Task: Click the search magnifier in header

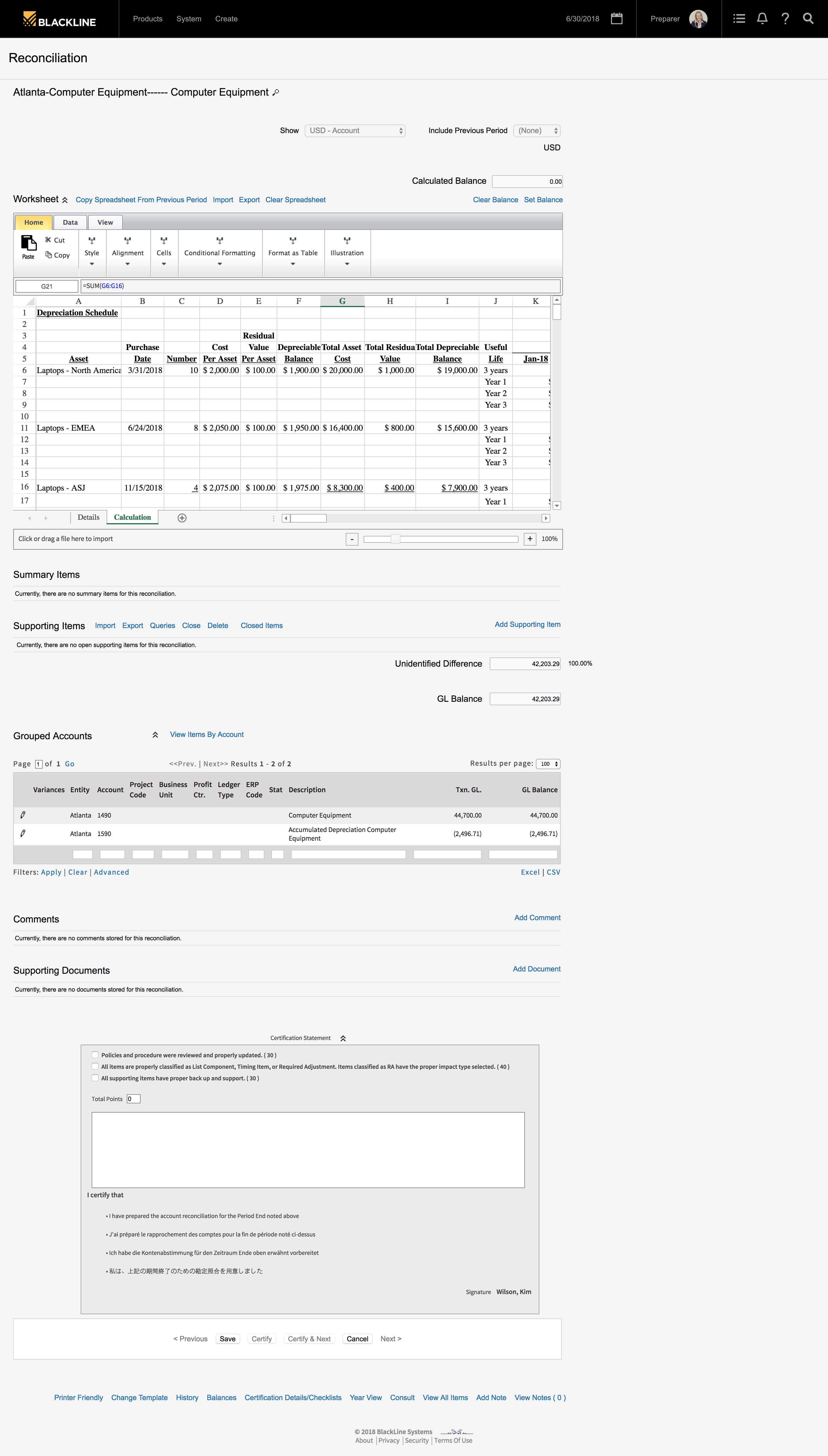Action: pos(808,19)
